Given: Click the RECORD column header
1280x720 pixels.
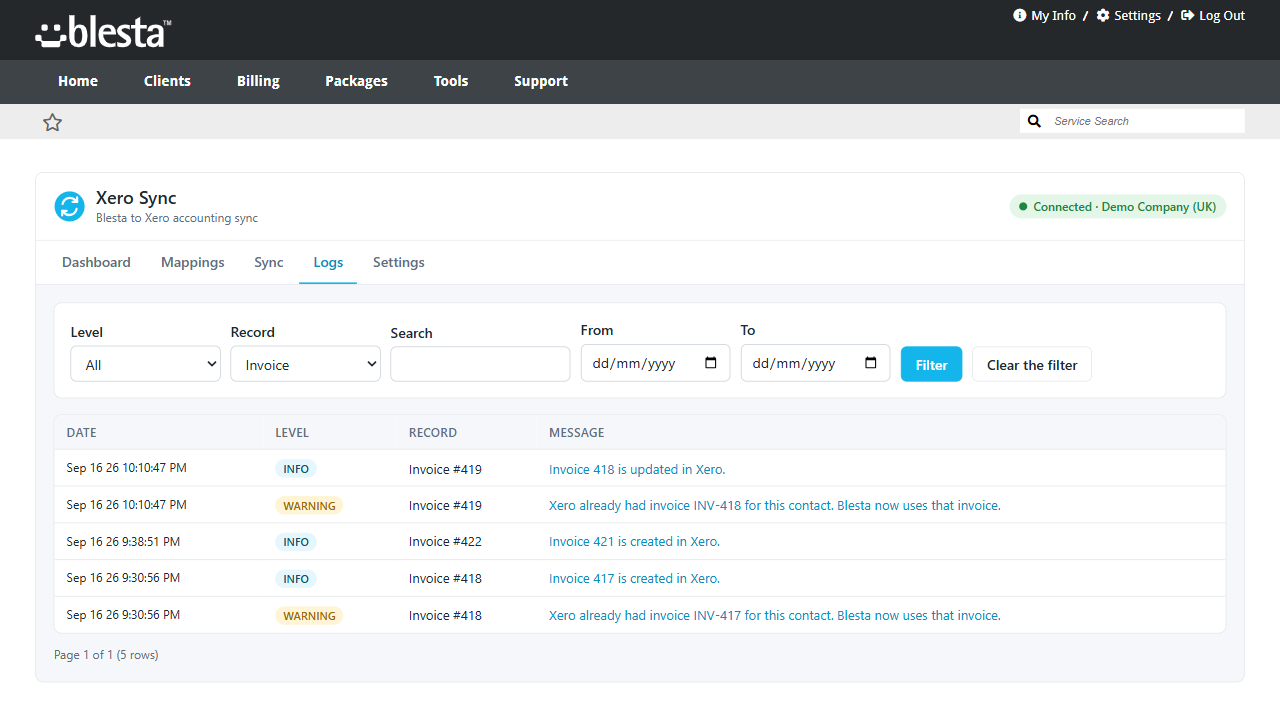Looking at the screenshot, I should coord(433,433).
